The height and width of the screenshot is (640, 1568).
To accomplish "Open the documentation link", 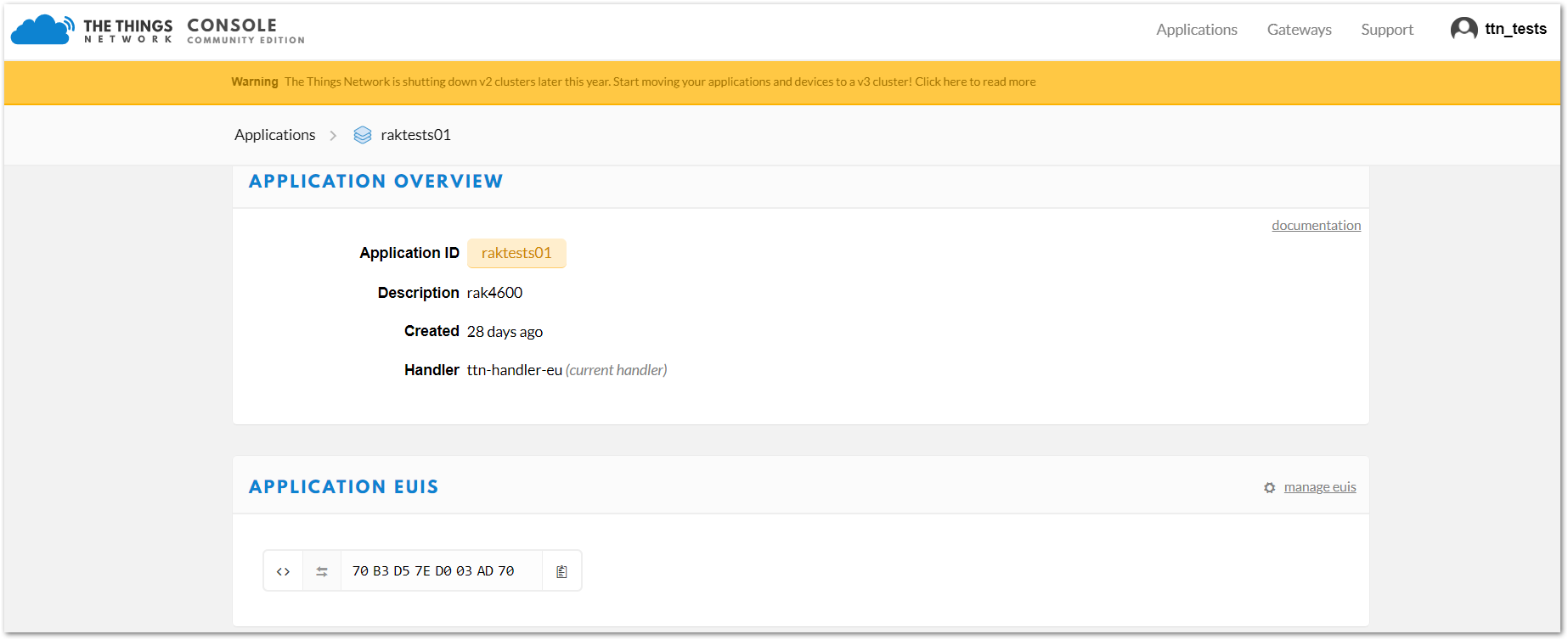I will (1316, 225).
